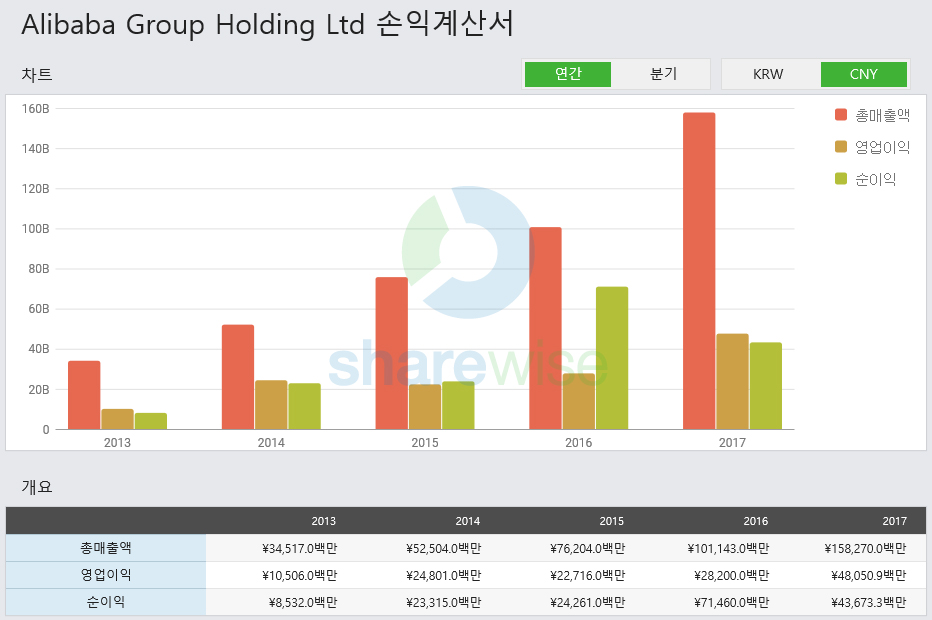Image resolution: width=932 pixels, height=620 pixels.
Task: Click the ¥22,716.0백만 cell
Action: [587, 575]
